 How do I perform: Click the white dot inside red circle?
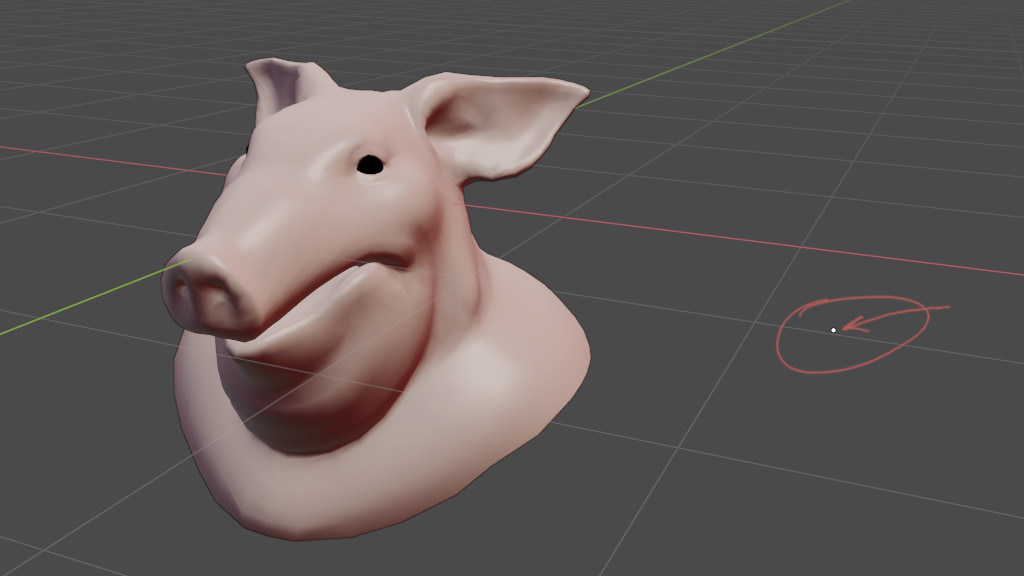coord(833,330)
